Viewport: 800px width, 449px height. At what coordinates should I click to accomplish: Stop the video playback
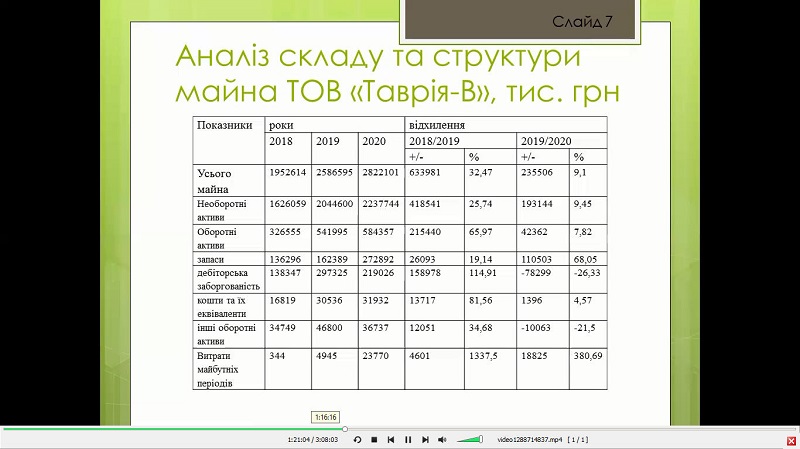click(x=374, y=439)
